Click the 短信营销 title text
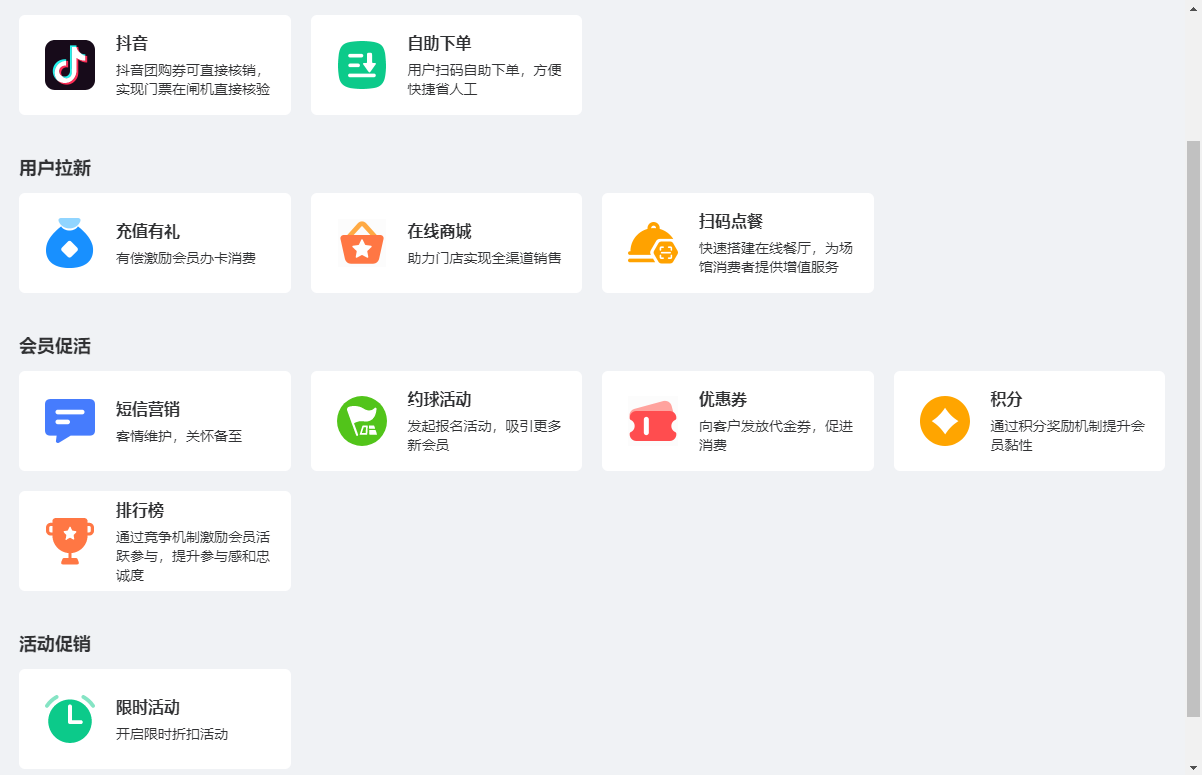 click(148, 410)
